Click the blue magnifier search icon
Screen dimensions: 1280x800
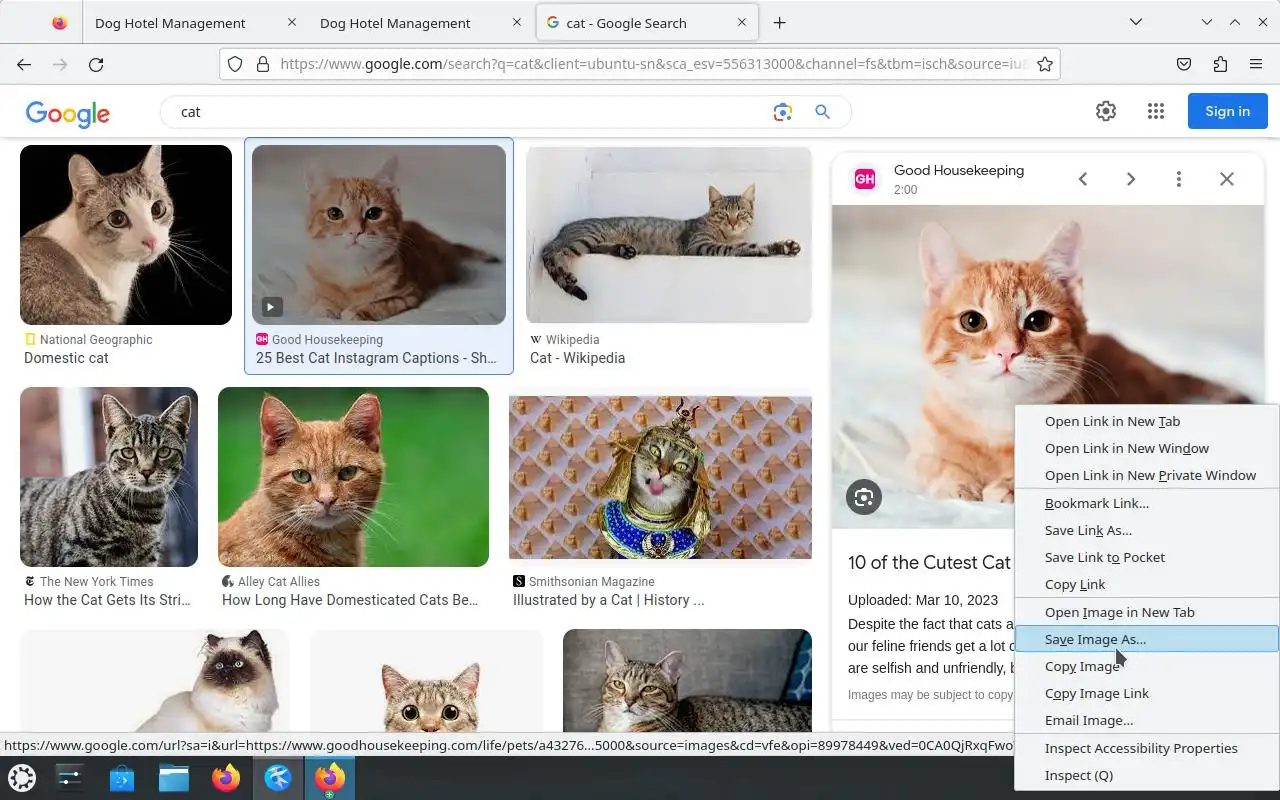tap(822, 112)
